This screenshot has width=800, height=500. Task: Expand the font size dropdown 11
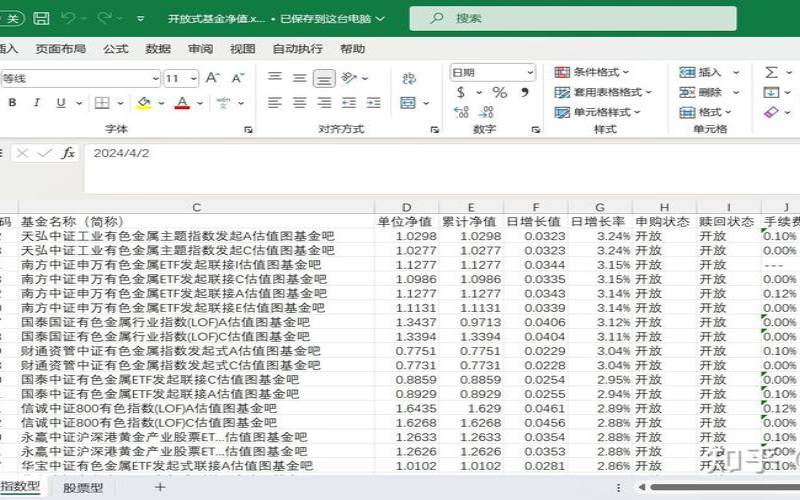click(x=193, y=79)
